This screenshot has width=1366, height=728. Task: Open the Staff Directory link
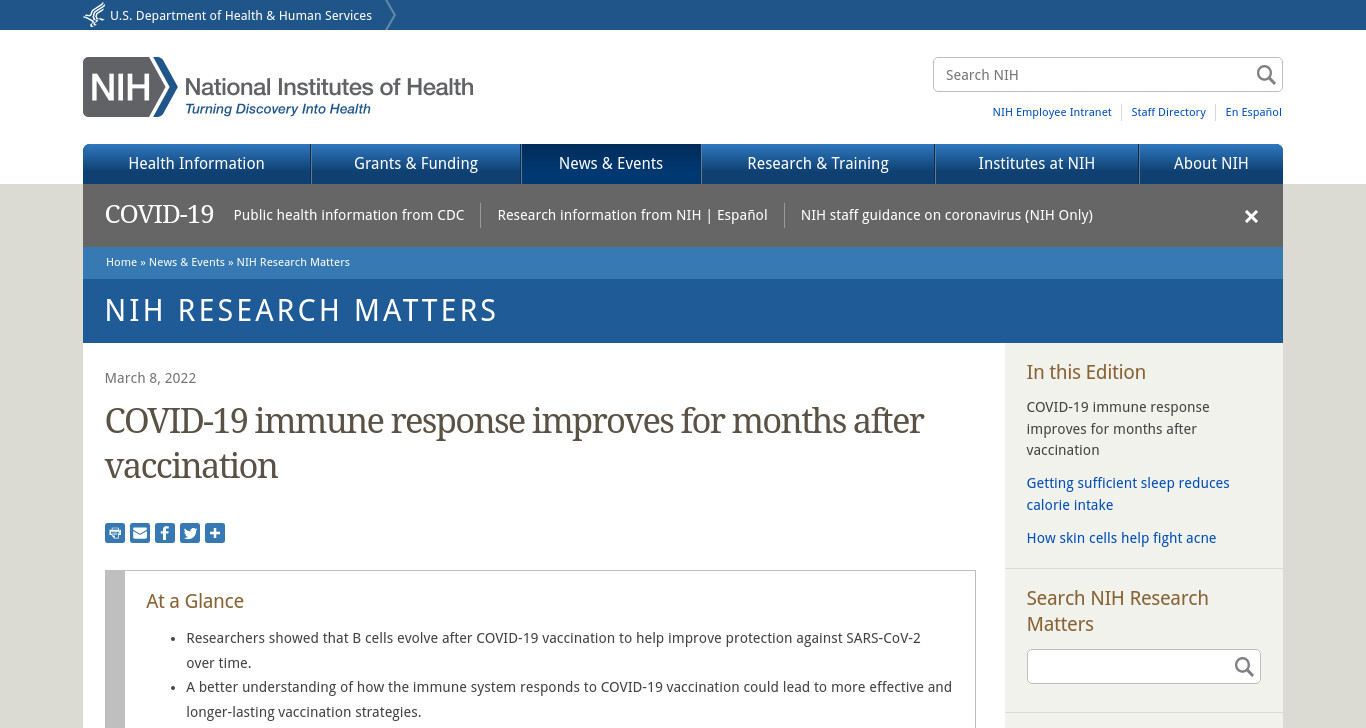1168,112
